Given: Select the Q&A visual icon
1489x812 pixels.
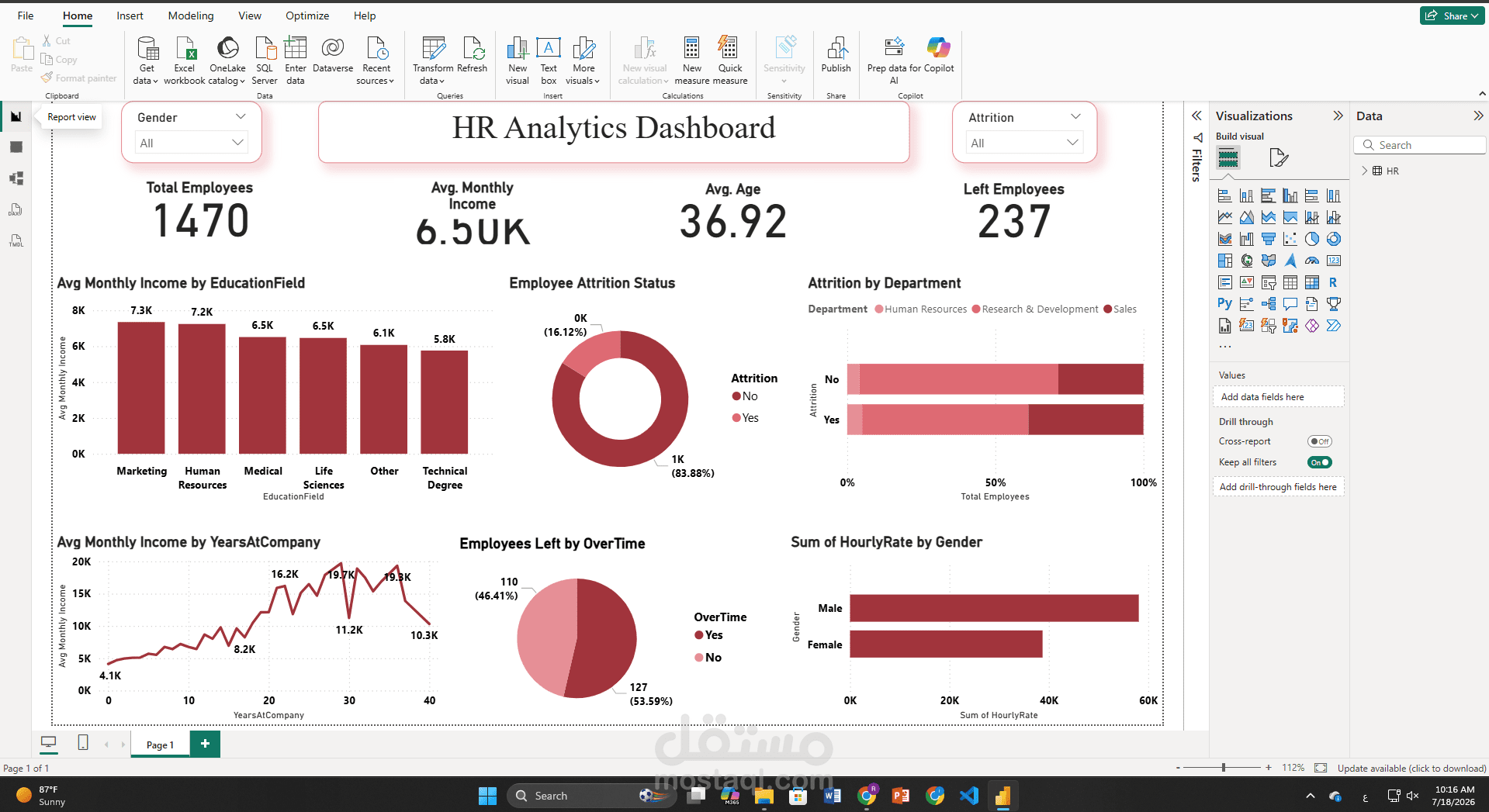Looking at the screenshot, I should [x=1290, y=304].
